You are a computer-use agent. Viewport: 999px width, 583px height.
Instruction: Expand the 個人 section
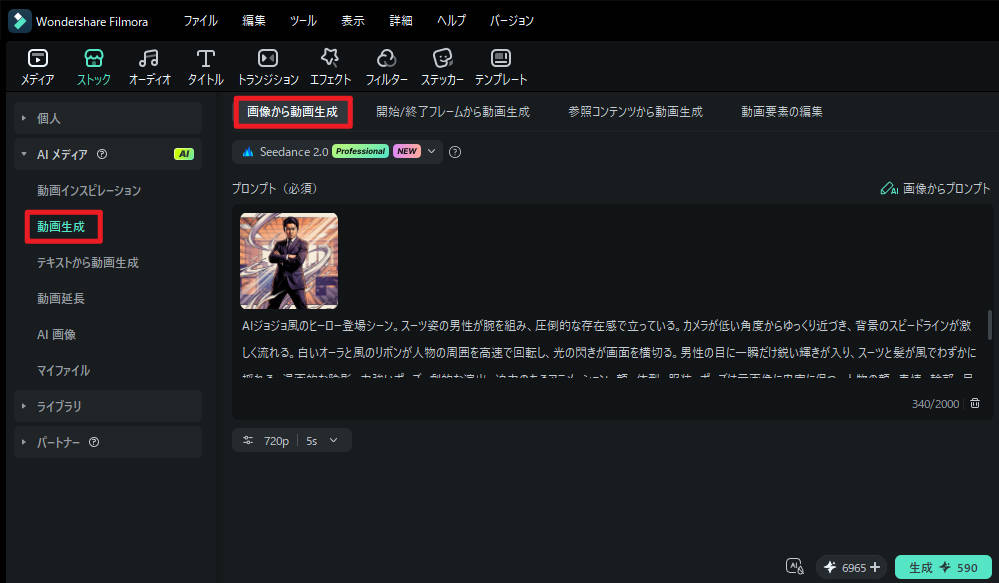(x=108, y=118)
